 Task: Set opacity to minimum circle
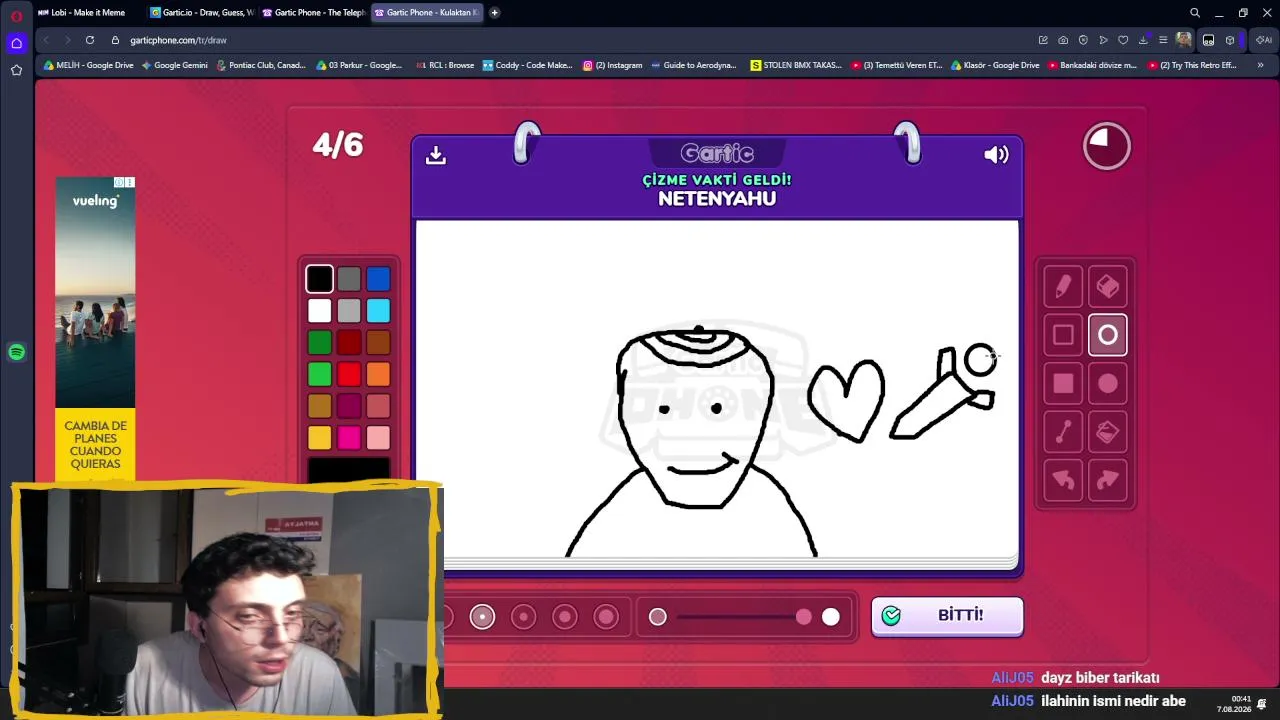[x=657, y=617]
